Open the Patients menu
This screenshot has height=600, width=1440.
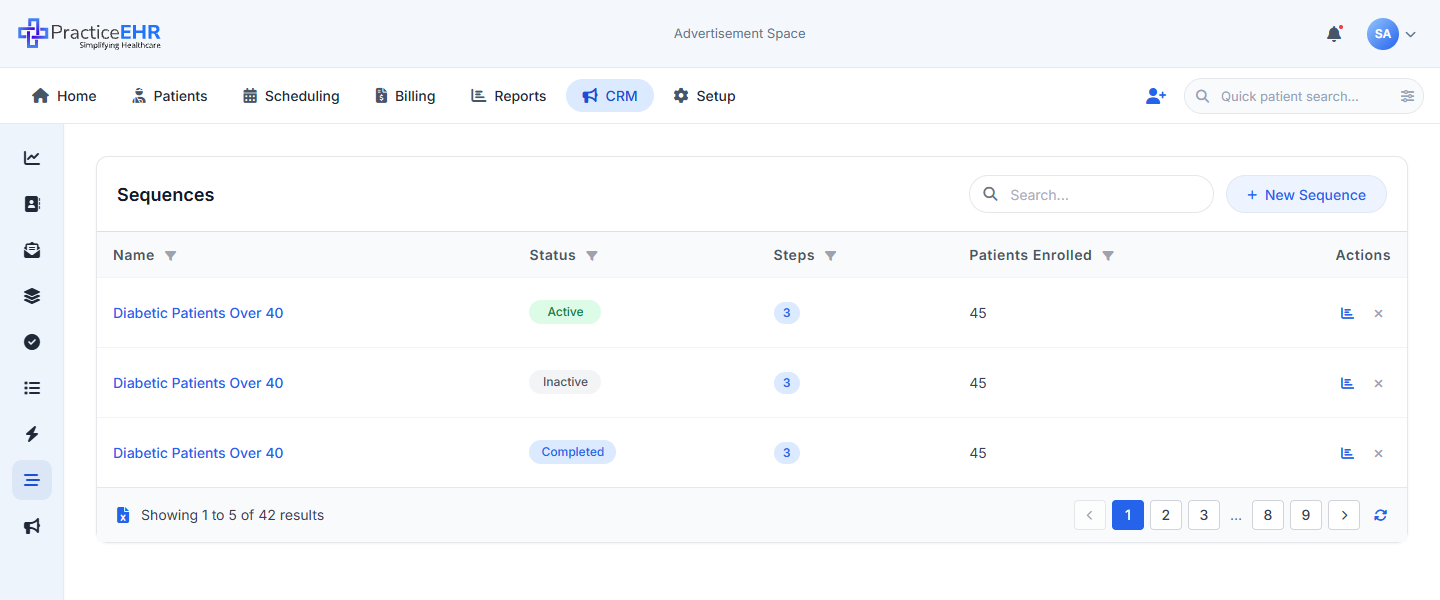[170, 96]
